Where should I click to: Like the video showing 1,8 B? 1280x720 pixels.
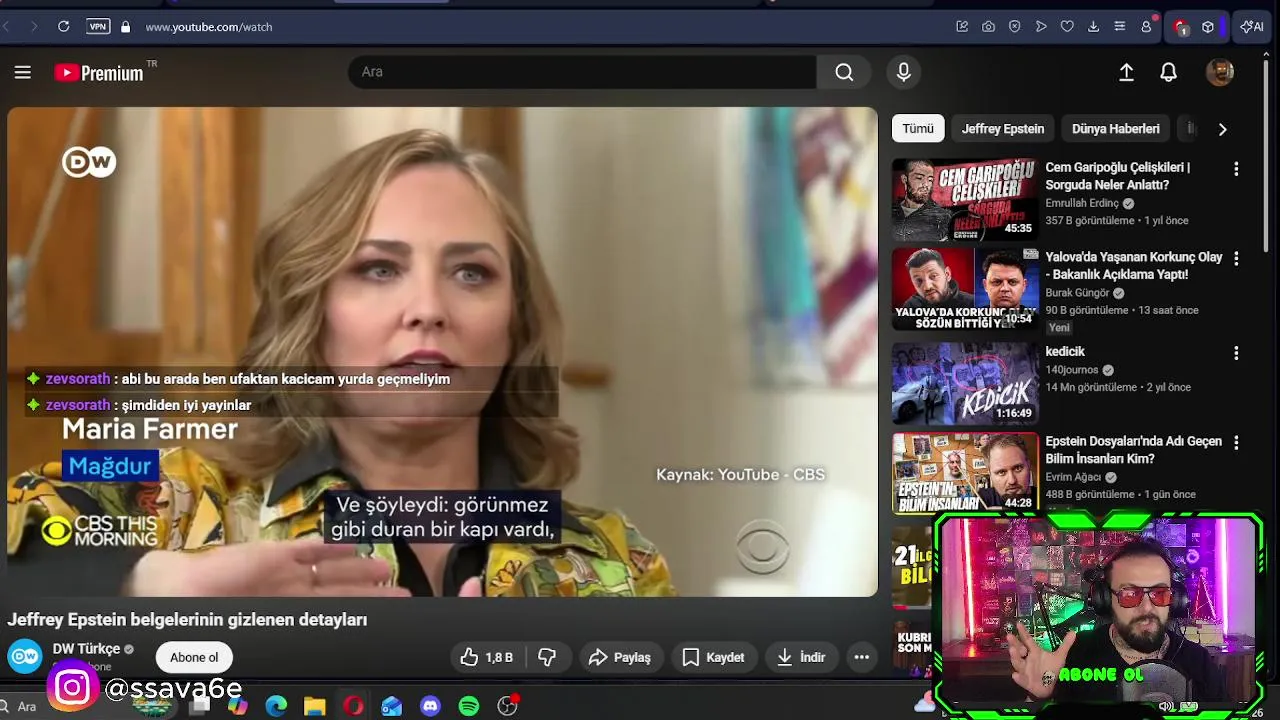(x=486, y=657)
